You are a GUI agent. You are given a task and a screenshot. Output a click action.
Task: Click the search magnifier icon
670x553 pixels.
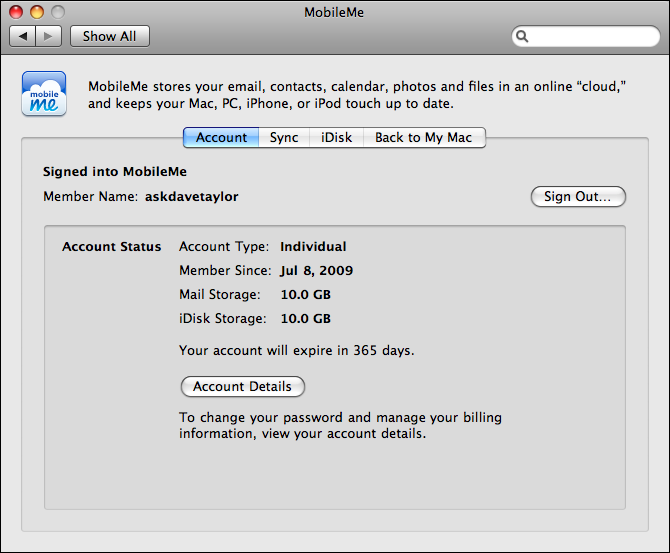click(522, 36)
